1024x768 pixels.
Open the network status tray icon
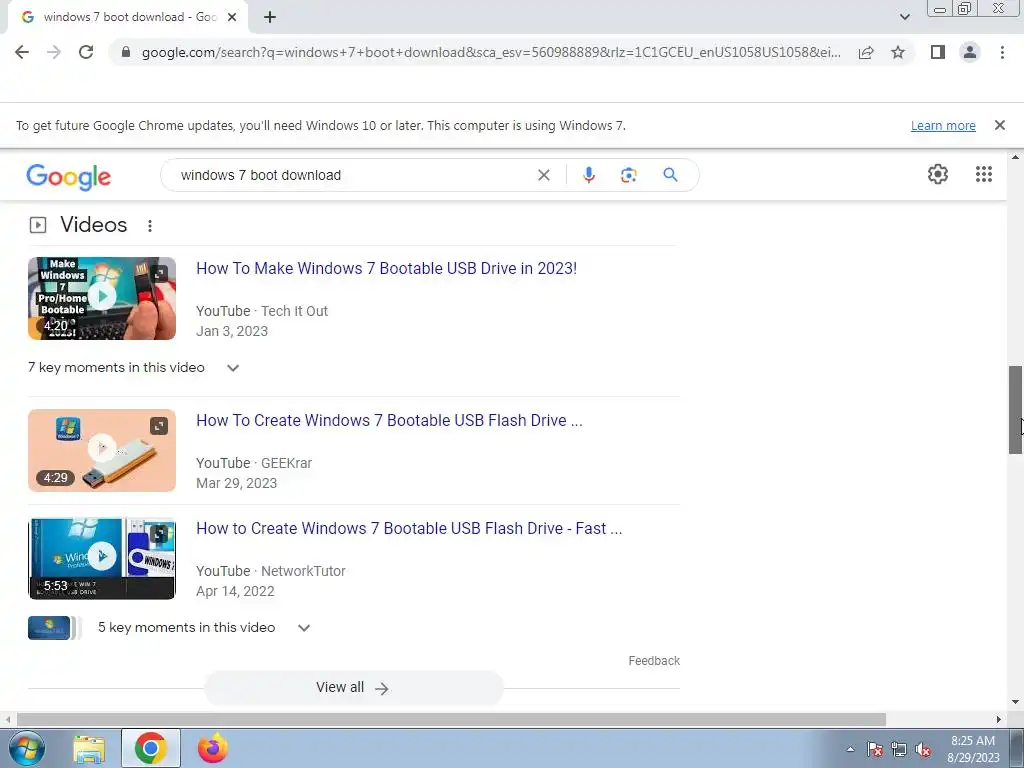pos(899,750)
